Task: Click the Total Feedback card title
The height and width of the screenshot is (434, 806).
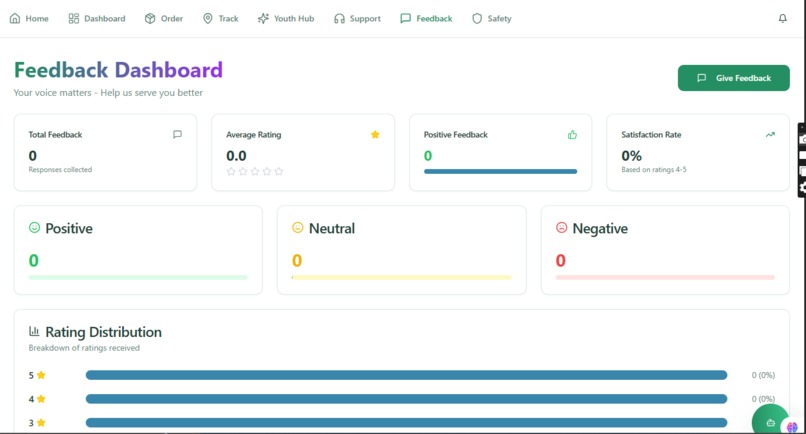Action: pyautogui.click(x=55, y=135)
